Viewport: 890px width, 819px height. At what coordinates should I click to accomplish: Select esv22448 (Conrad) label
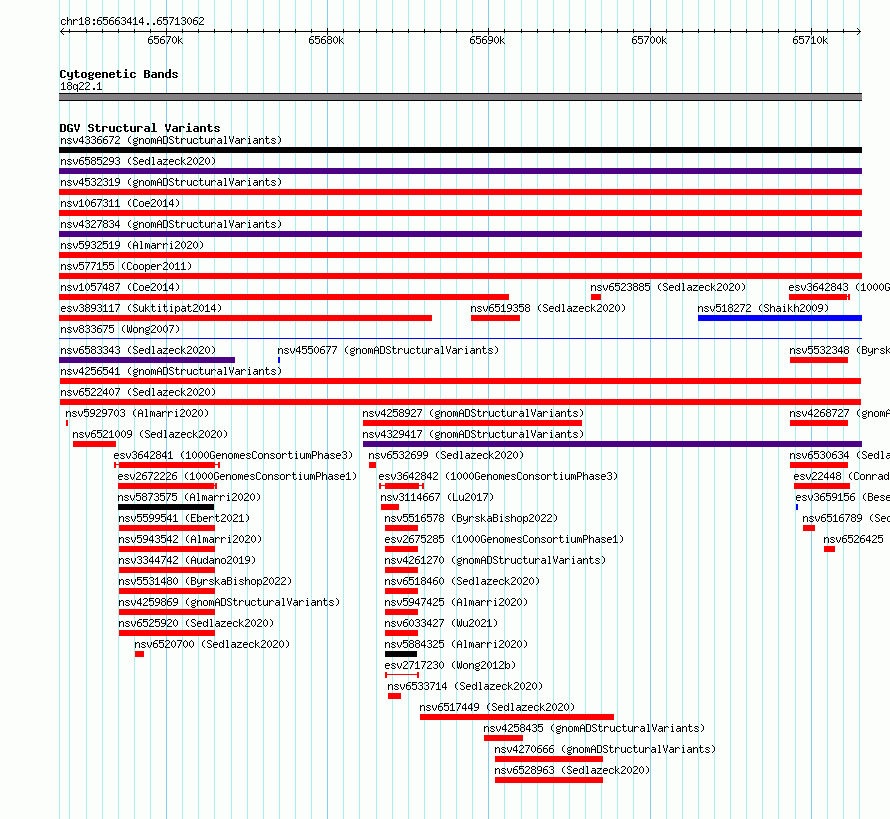(x=841, y=476)
